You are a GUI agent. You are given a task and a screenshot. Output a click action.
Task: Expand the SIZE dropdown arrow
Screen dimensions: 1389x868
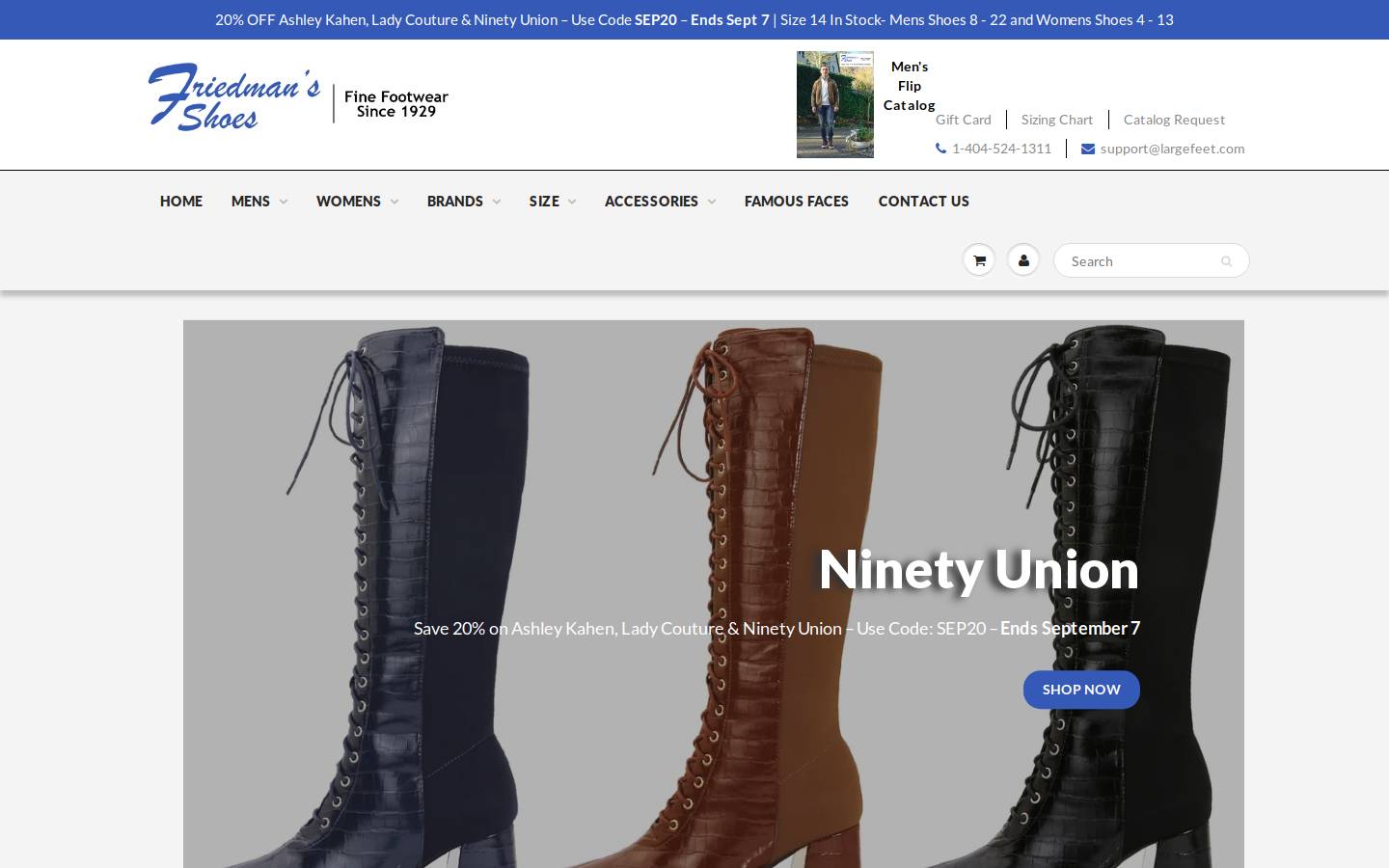(572, 202)
